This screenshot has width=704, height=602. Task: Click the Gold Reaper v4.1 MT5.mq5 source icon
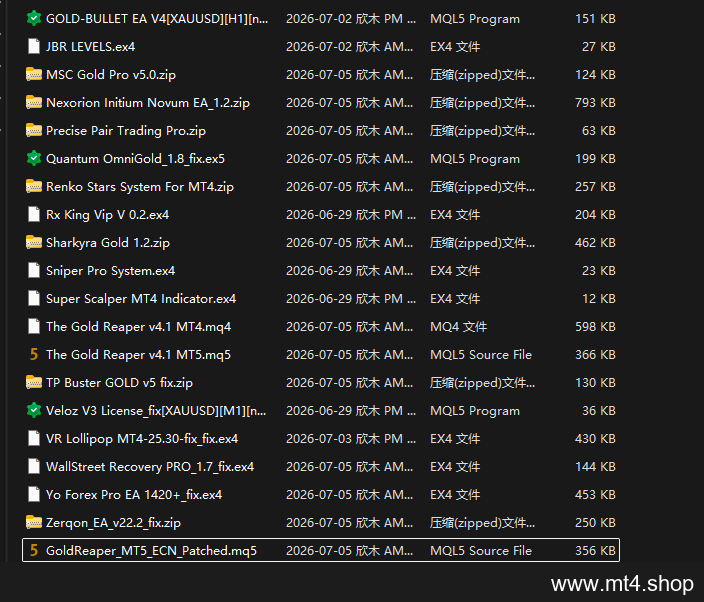click(x=34, y=354)
